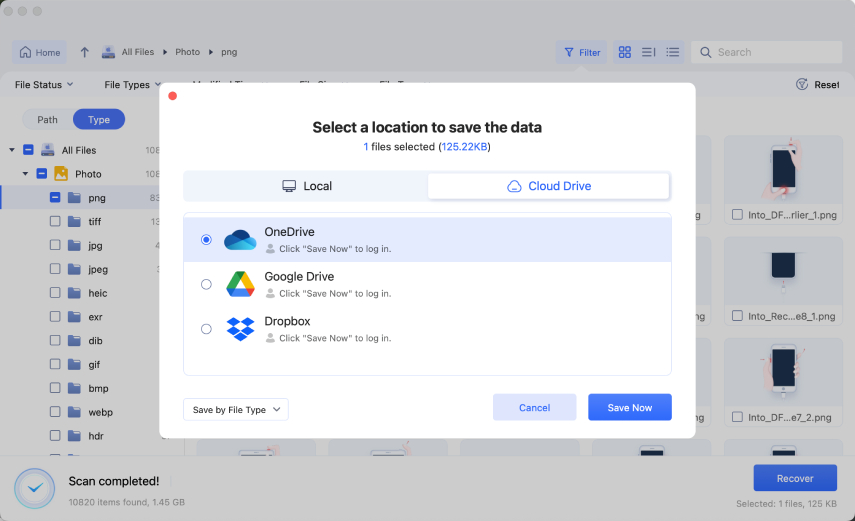Select the Google Drive radio button
The image size is (855, 521).
click(x=206, y=284)
